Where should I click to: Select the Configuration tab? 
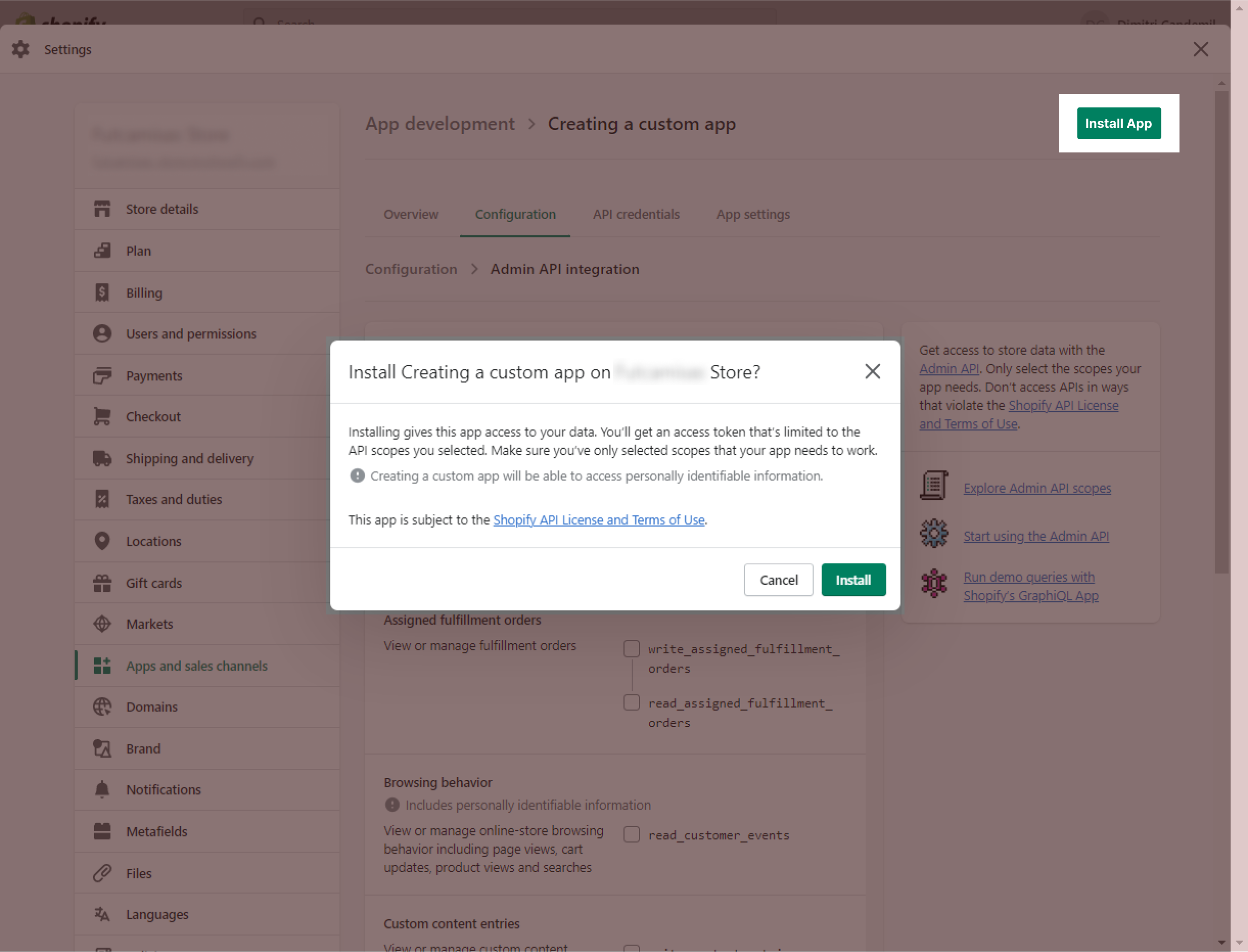515,214
